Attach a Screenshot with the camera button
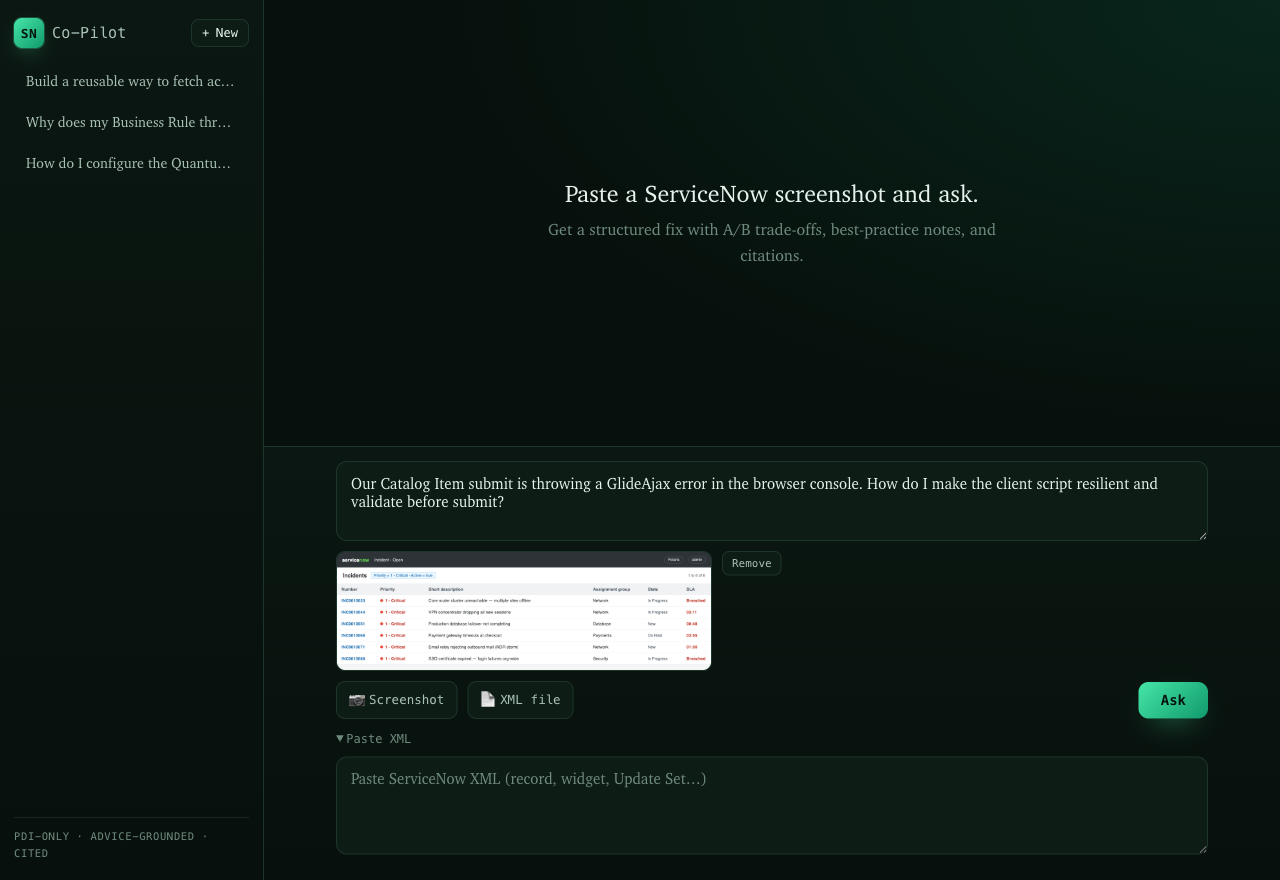The width and height of the screenshot is (1280, 880). point(397,700)
